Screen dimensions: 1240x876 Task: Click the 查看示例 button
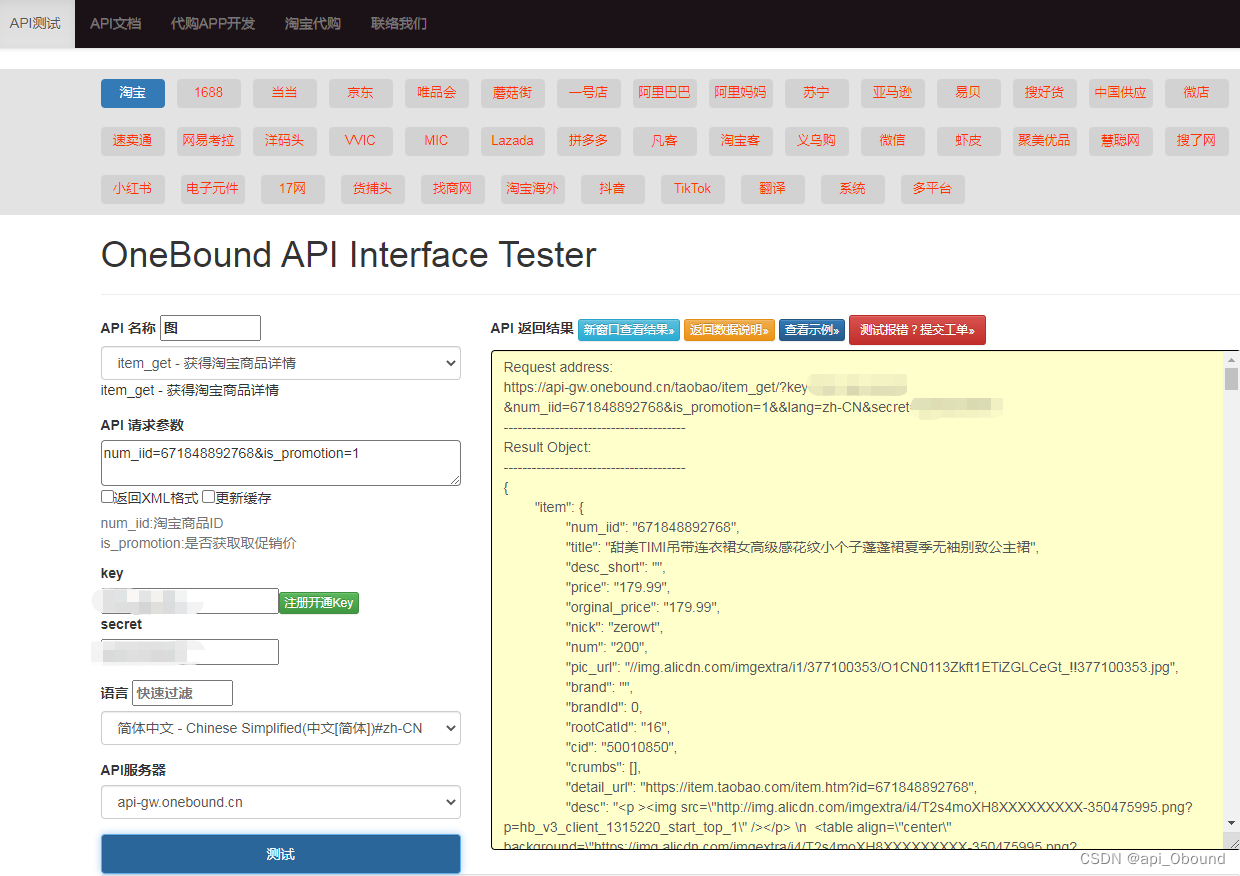[812, 330]
